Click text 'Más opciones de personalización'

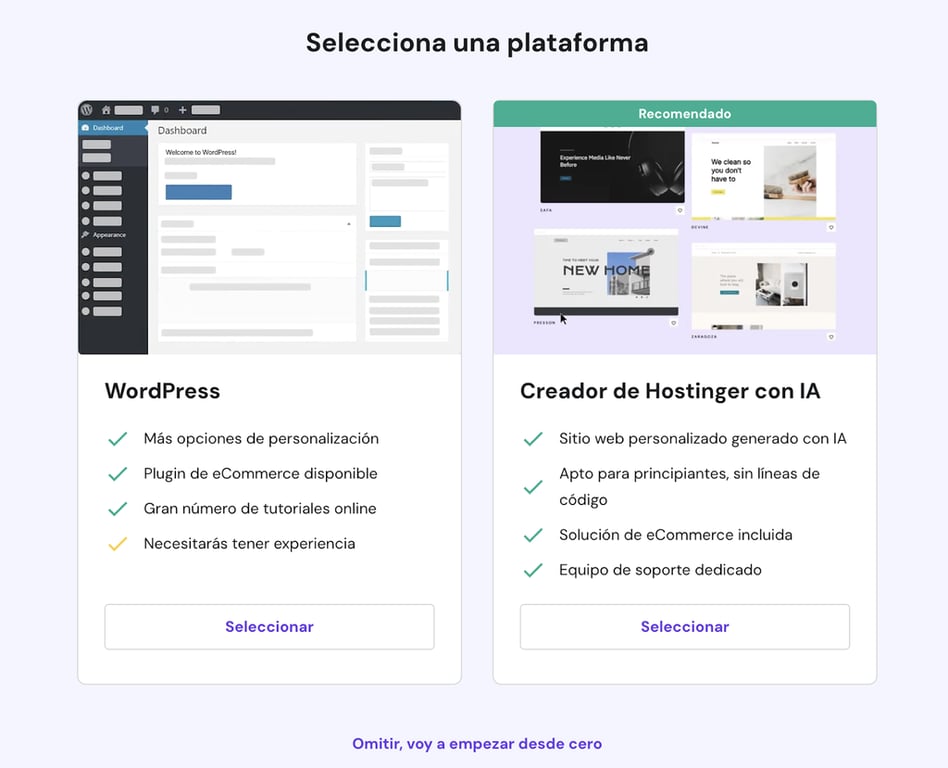click(261, 438)
